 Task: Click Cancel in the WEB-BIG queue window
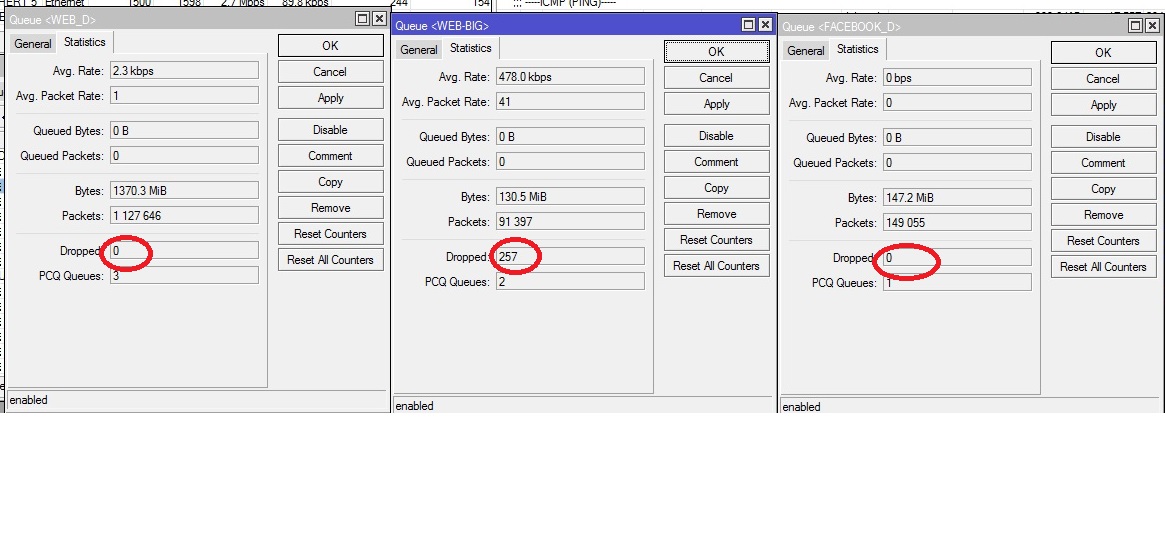tap(716, 78)
